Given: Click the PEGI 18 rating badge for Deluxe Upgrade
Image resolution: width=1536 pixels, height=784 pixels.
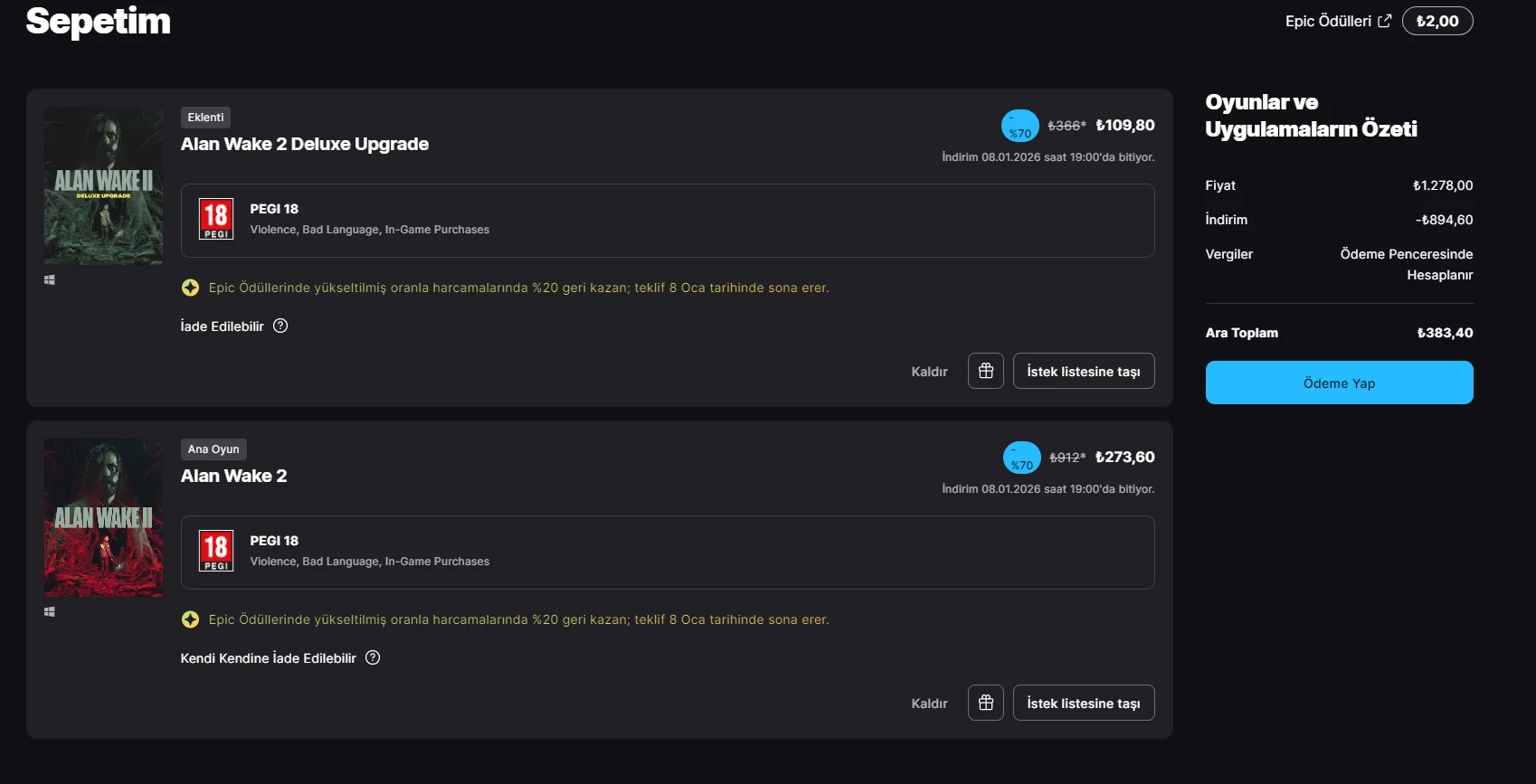Looking at the screenshot, I should [x=216, y=219].
